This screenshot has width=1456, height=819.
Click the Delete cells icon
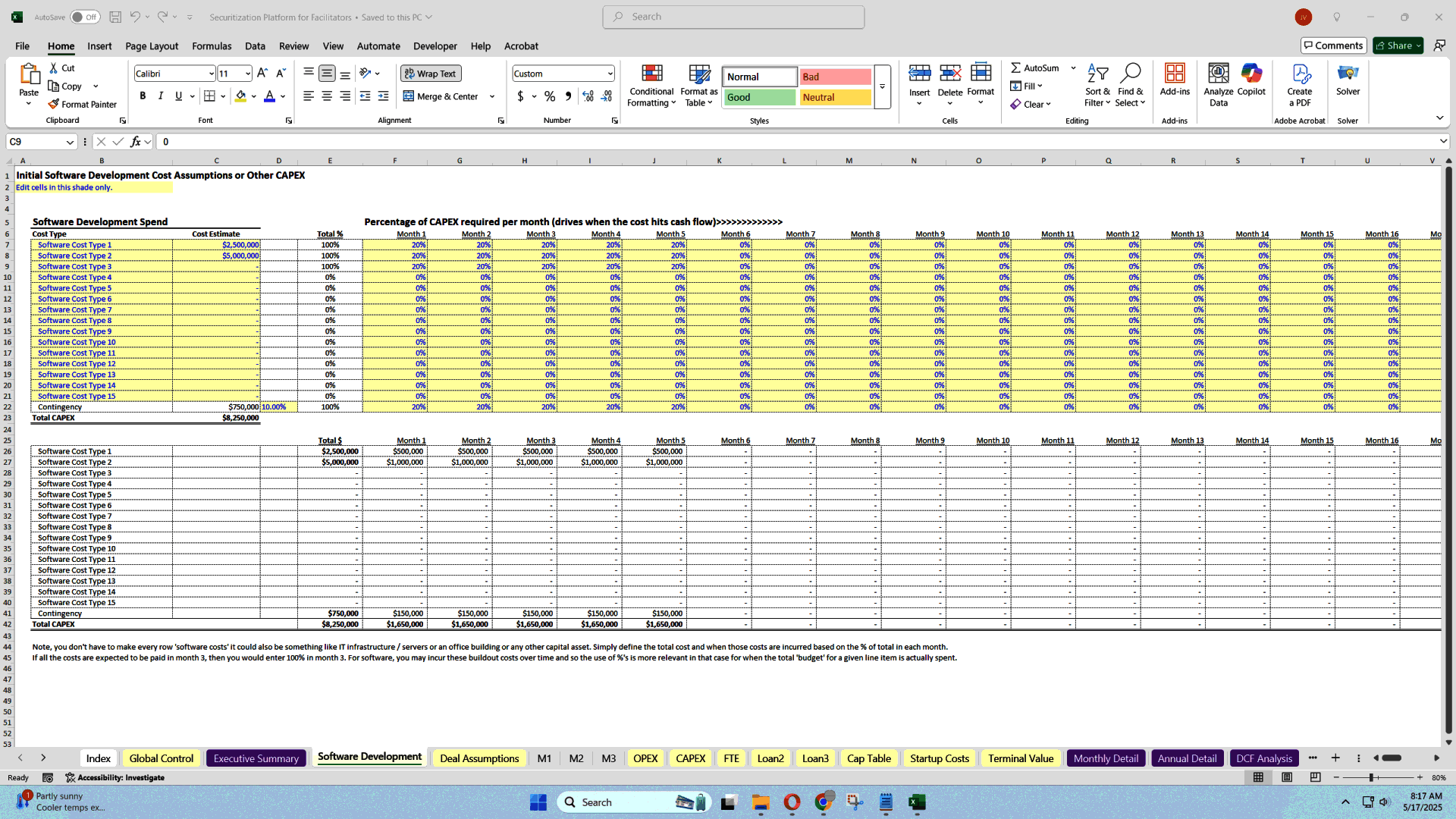(x=950, y=74)
